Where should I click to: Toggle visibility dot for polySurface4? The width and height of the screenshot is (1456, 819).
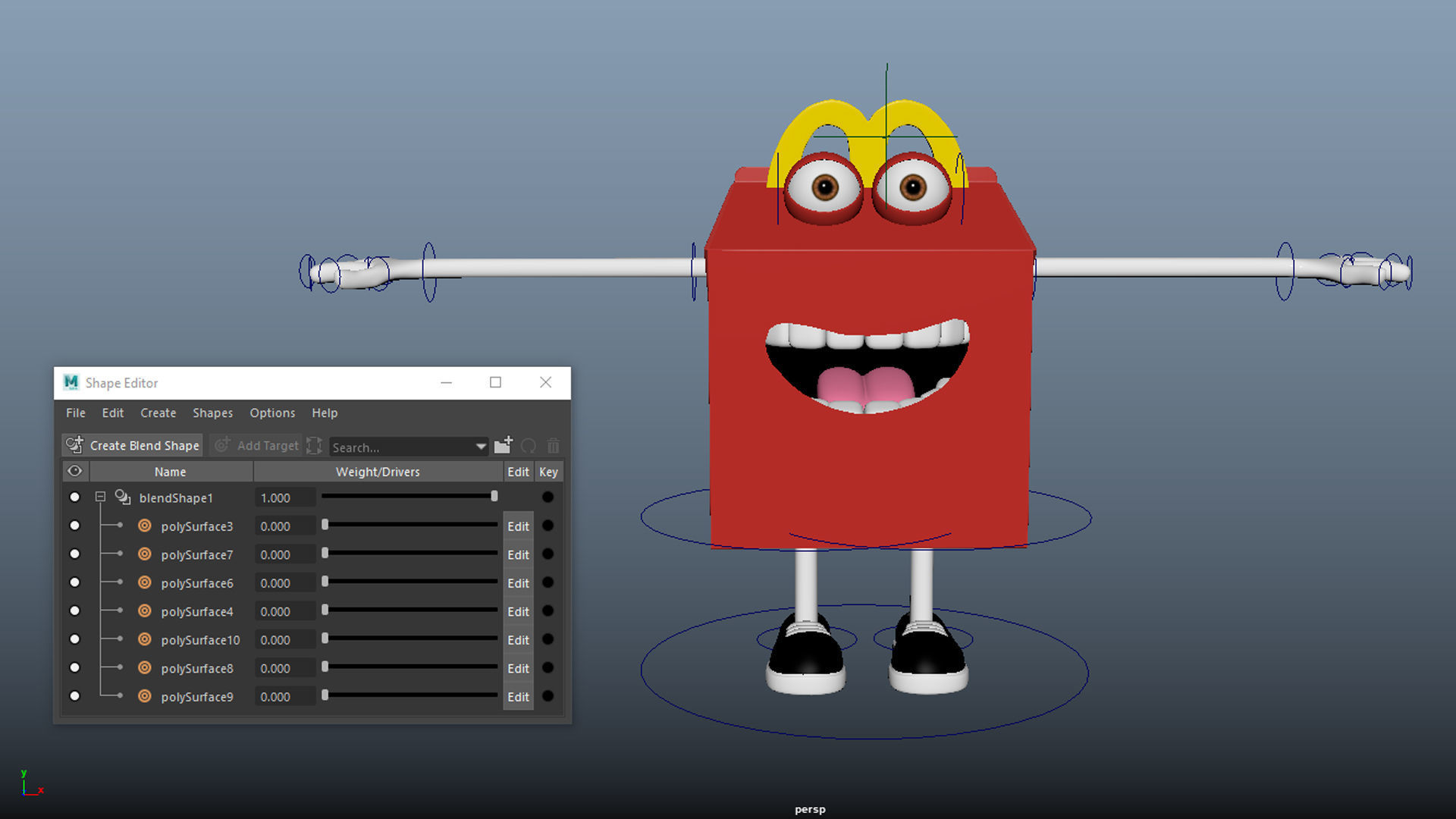tap(74, 611)
